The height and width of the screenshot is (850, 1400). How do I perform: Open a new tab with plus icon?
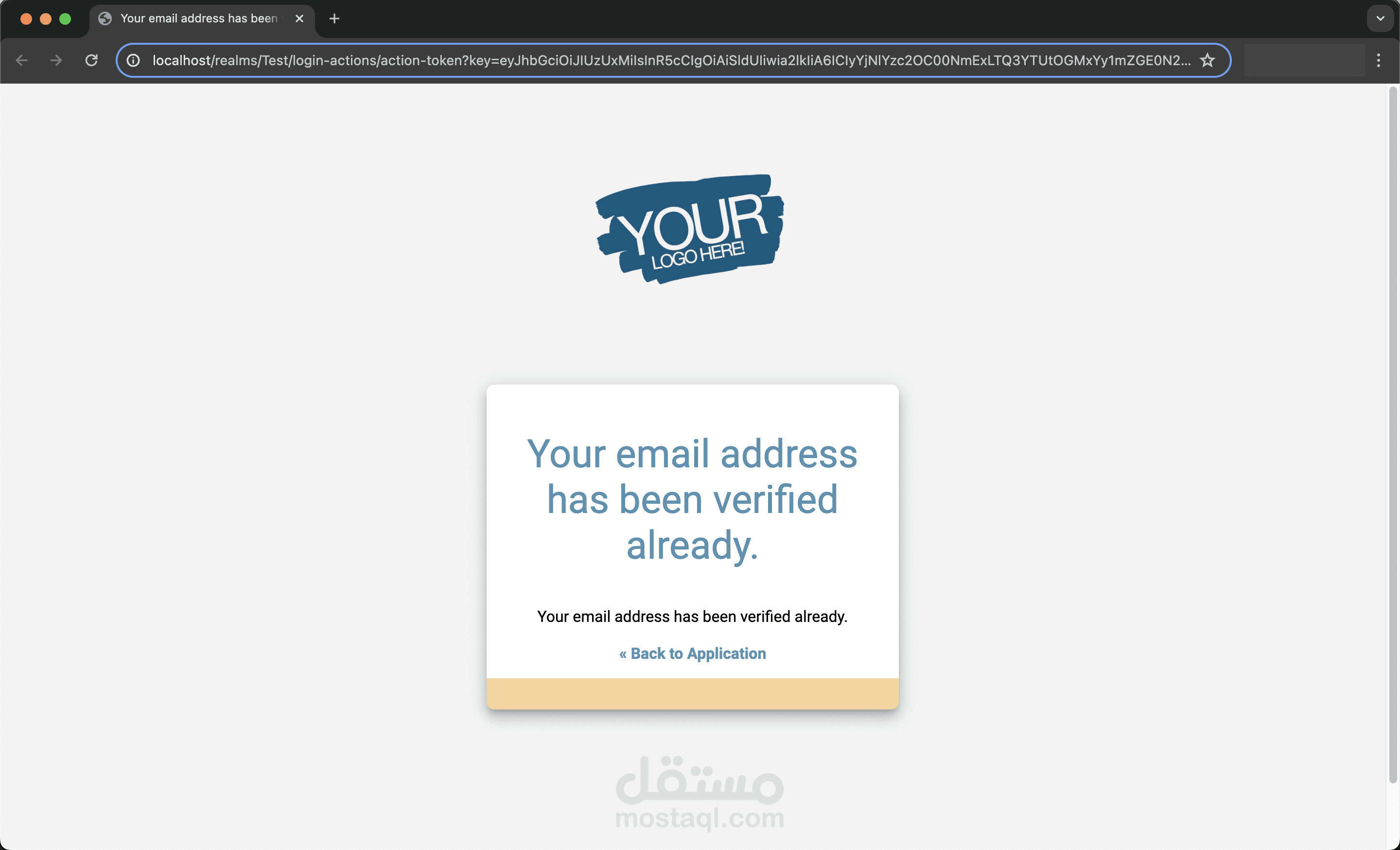click(334, 19)
